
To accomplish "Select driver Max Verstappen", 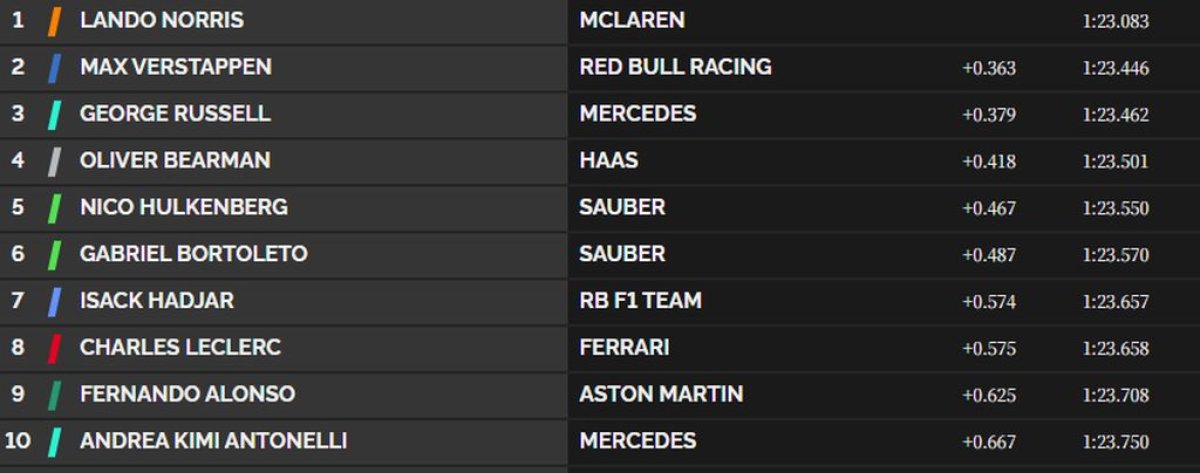I will pyautogui.click(x=175, y=67).
